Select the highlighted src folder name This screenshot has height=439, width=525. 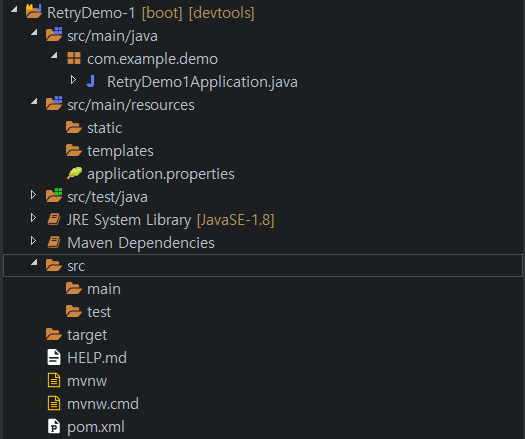76,267
